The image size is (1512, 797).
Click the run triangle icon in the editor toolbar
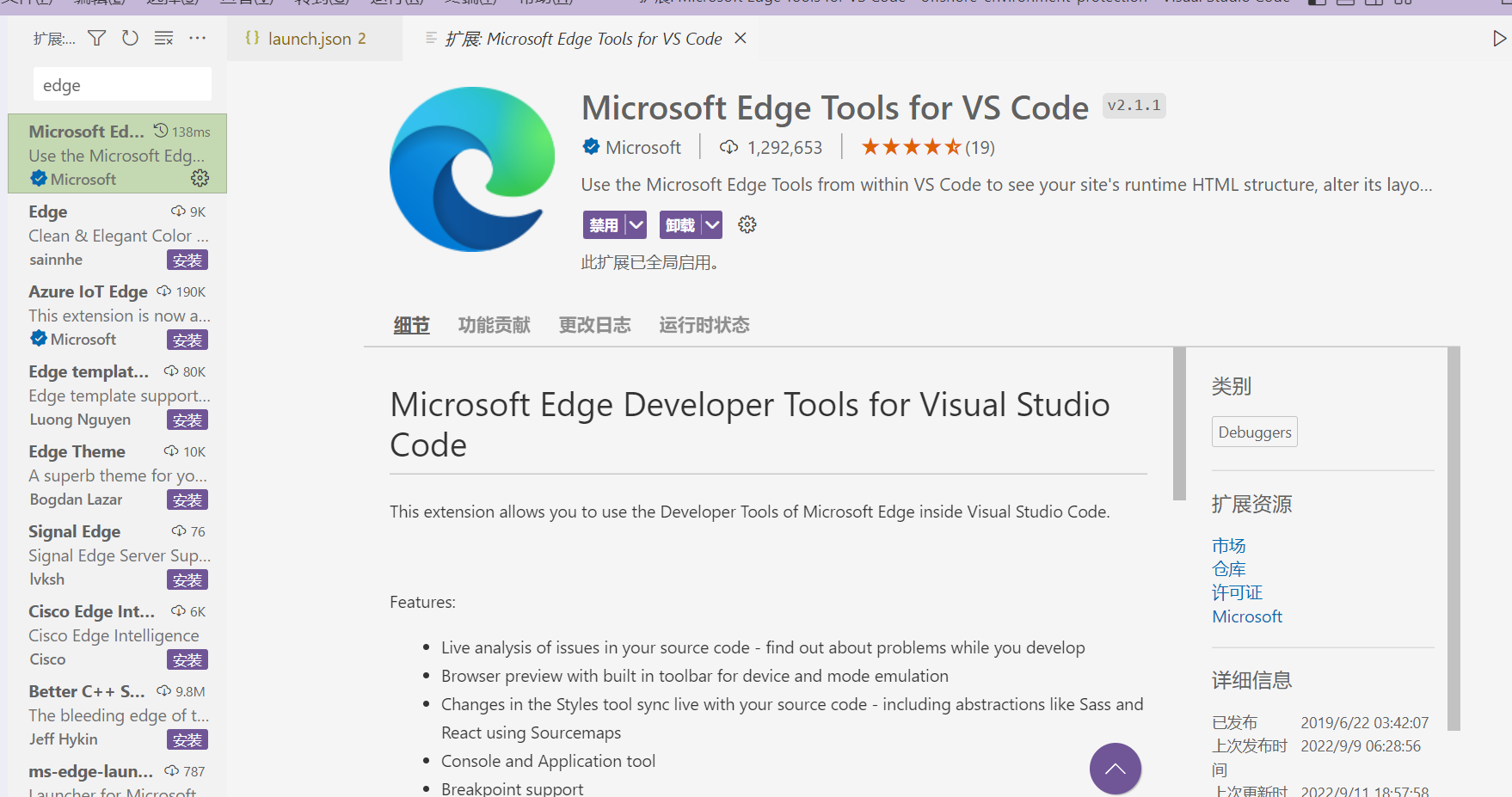(x=1499, y=39)
